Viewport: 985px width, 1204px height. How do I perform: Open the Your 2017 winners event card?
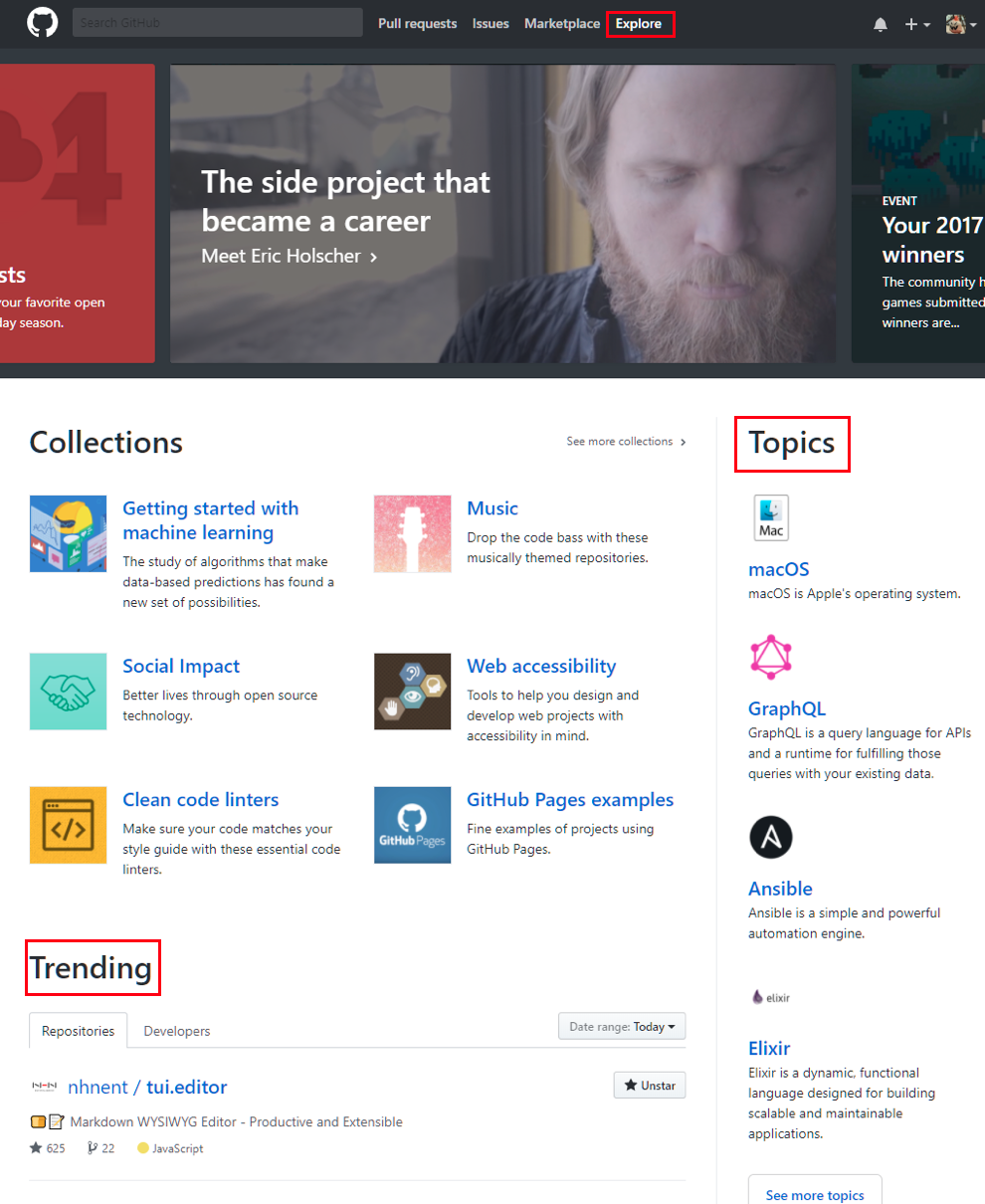click(918, 213)
